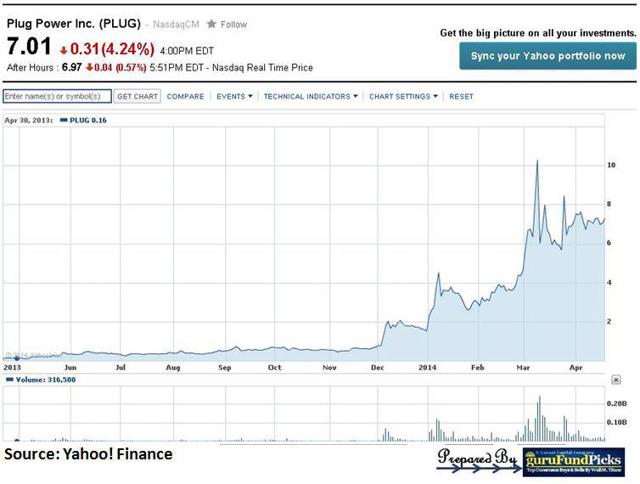Click the 0.20B volume axis label
The image size is (640, 484).
pyautogui.click(x=616, y=404)
